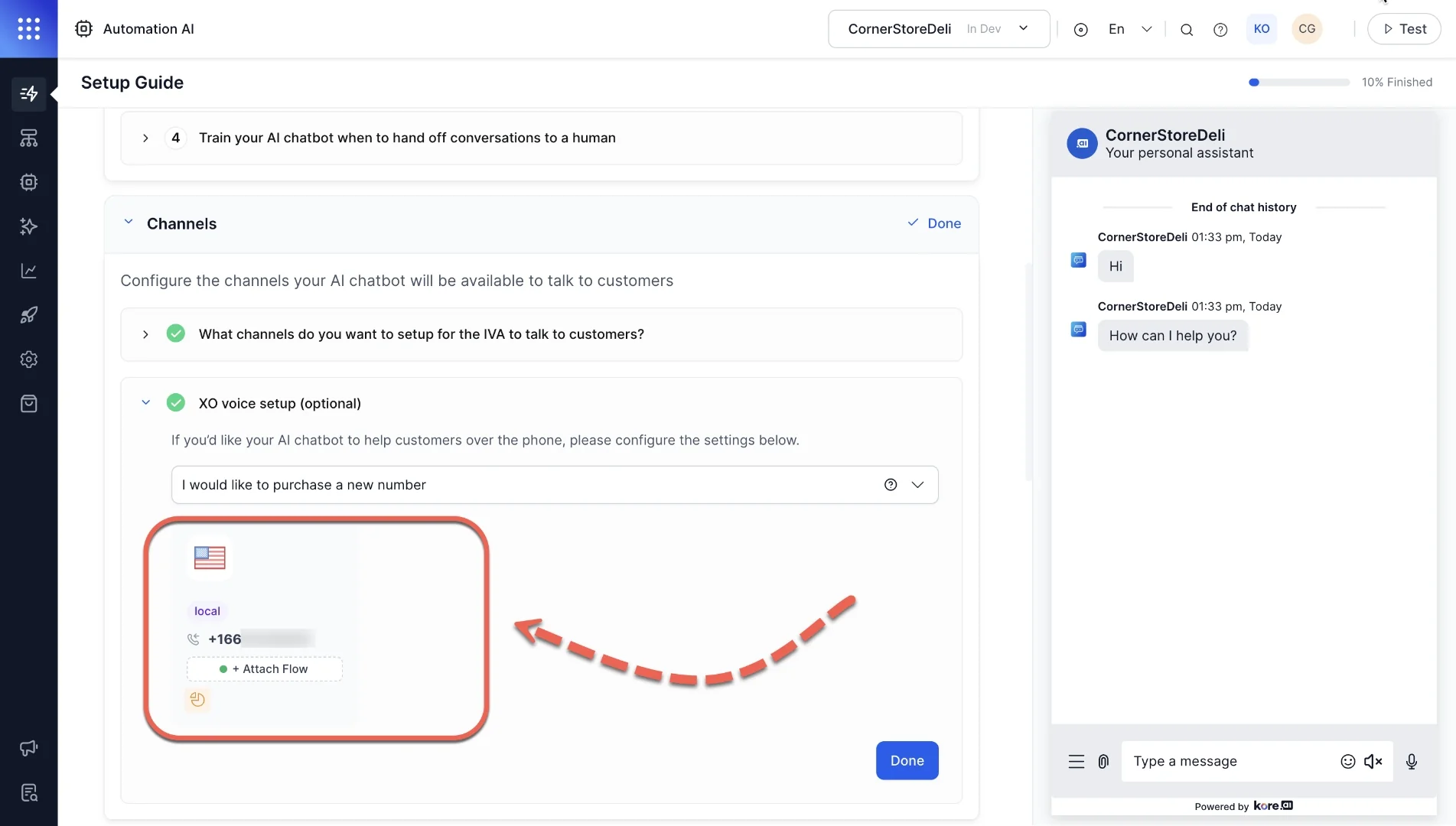Click the blue Done button
This screenshot has width=1456, height=826.
[x=907, y=760]
